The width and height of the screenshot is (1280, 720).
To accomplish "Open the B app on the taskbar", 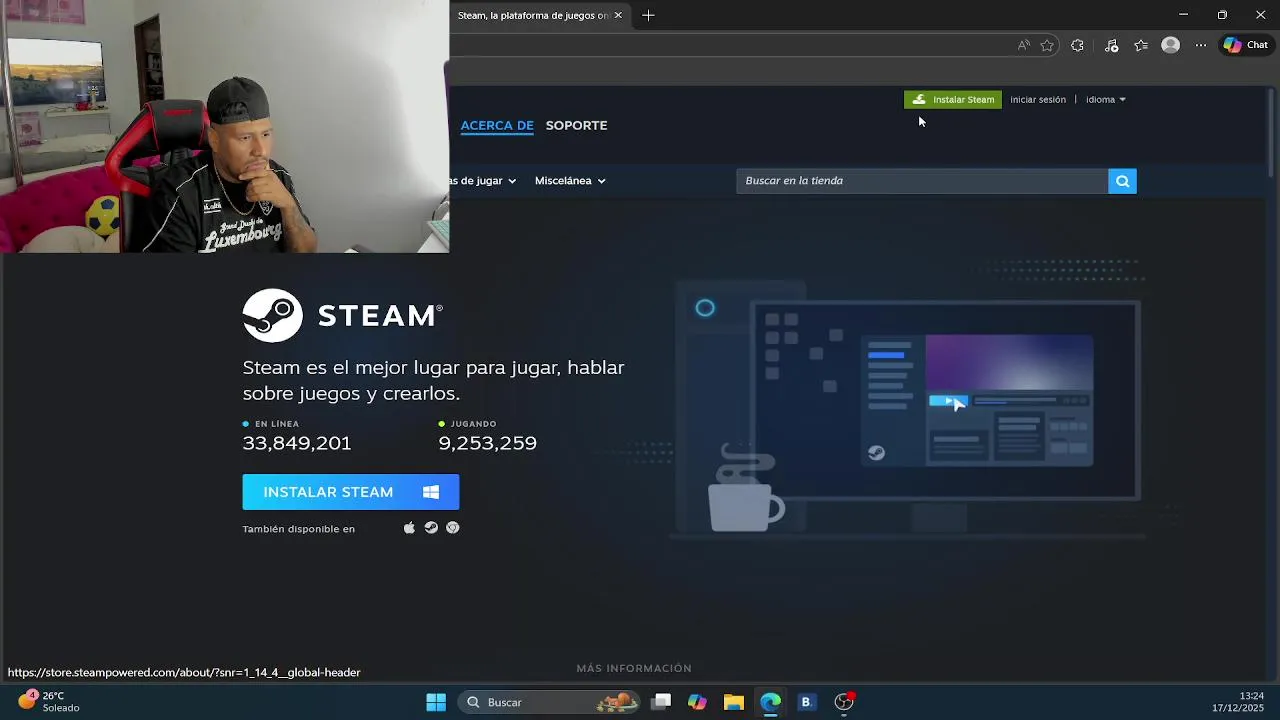I will point(806,702).
